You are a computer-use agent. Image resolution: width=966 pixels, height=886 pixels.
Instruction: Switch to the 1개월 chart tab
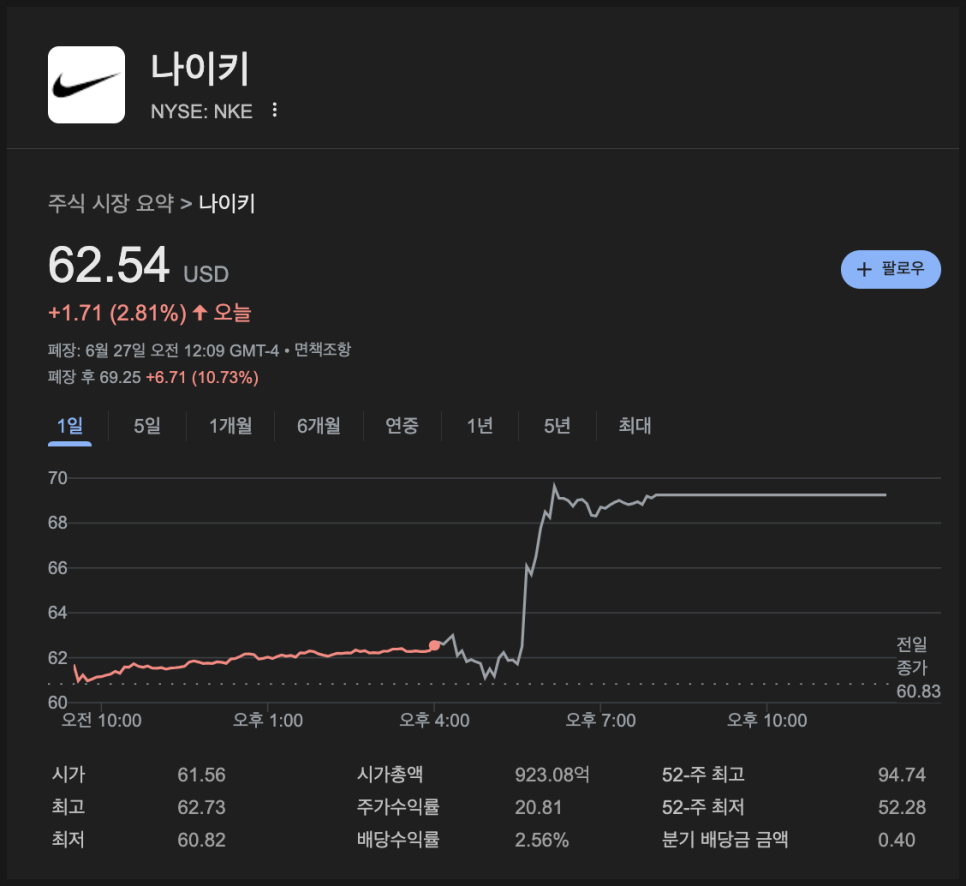[x=230, y=426]
